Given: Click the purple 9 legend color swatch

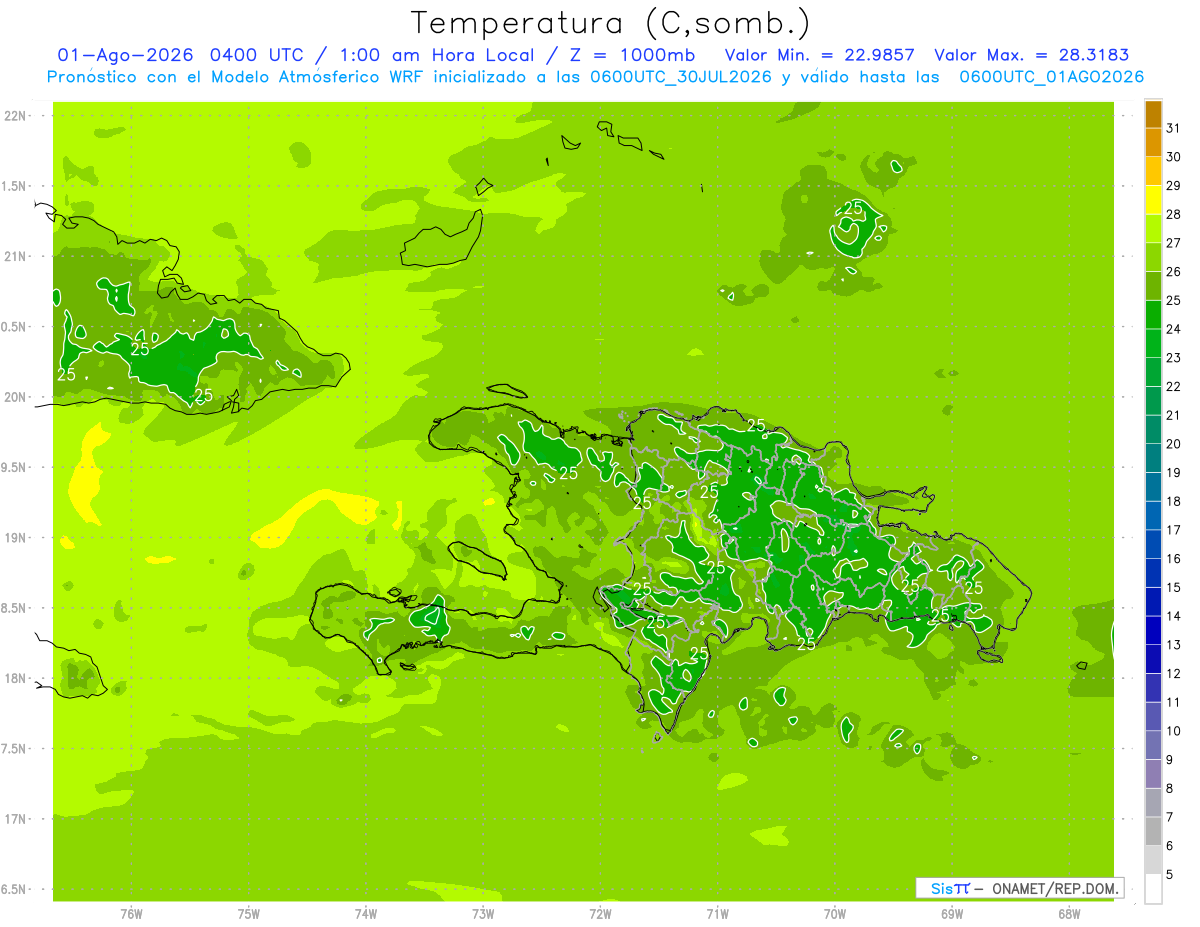Looking at the screenshot, I should pyautogui.click(x=1153, y=746).
